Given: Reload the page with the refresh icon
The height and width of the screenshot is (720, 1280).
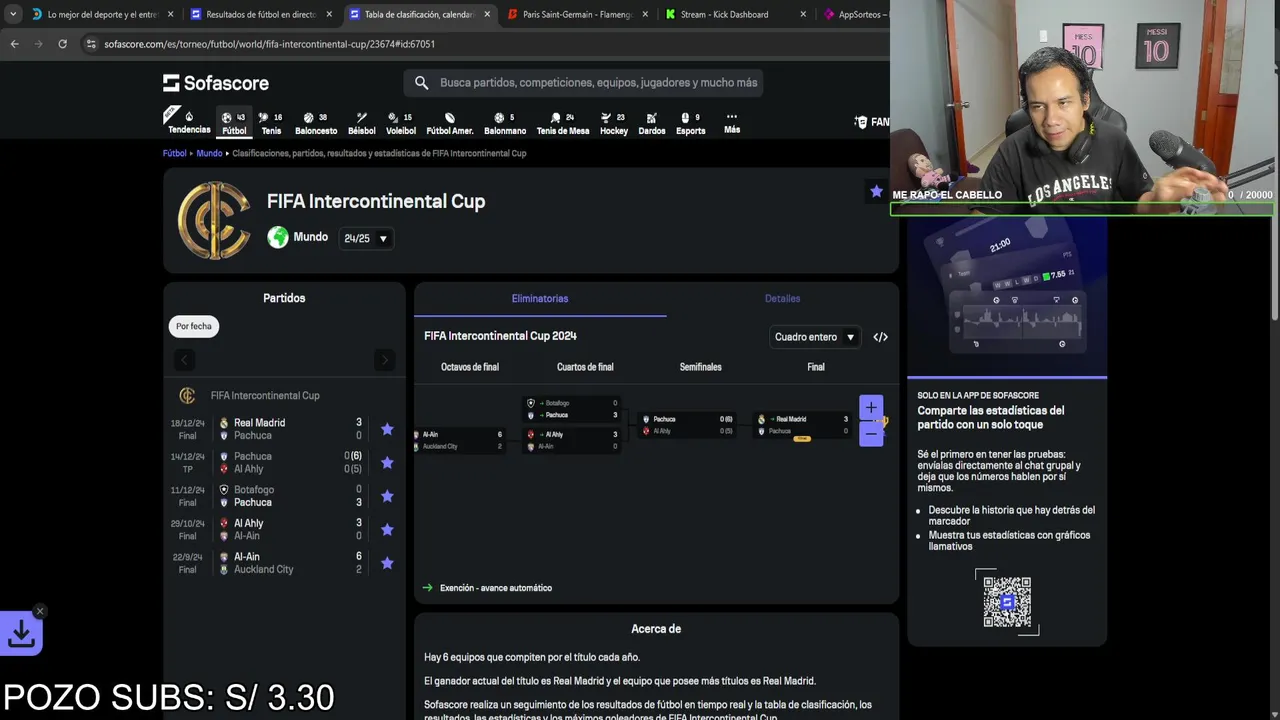Looking at the screenshot, I should pyautogui.click(x=62, y=44).
